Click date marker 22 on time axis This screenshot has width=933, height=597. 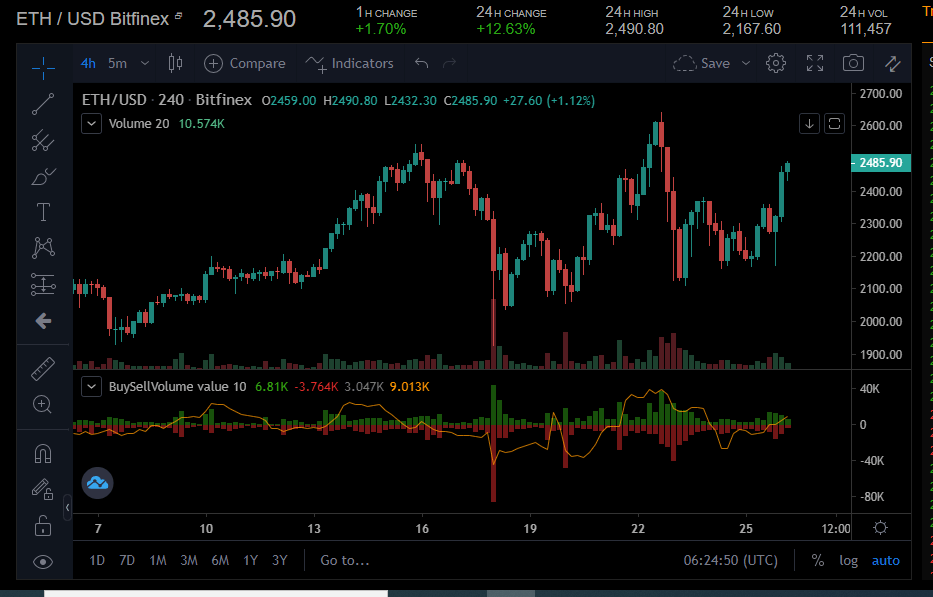pos(638,529)
